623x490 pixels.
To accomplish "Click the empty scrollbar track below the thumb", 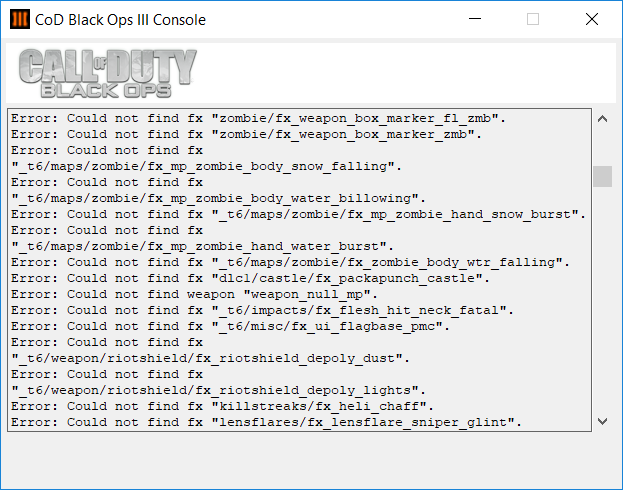I will [602, 300].
